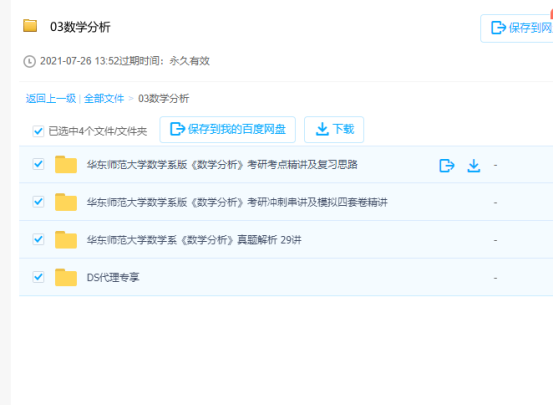Uncheck the DS代理专享 folder checkbox

click(x=38, y=277)
